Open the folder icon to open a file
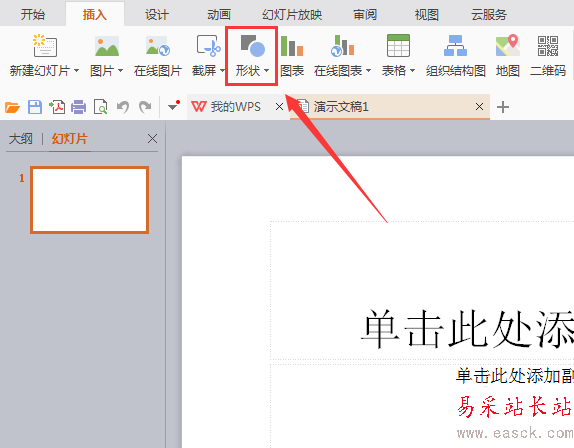The height and width of the screenshot is (448, 574). 12,107
